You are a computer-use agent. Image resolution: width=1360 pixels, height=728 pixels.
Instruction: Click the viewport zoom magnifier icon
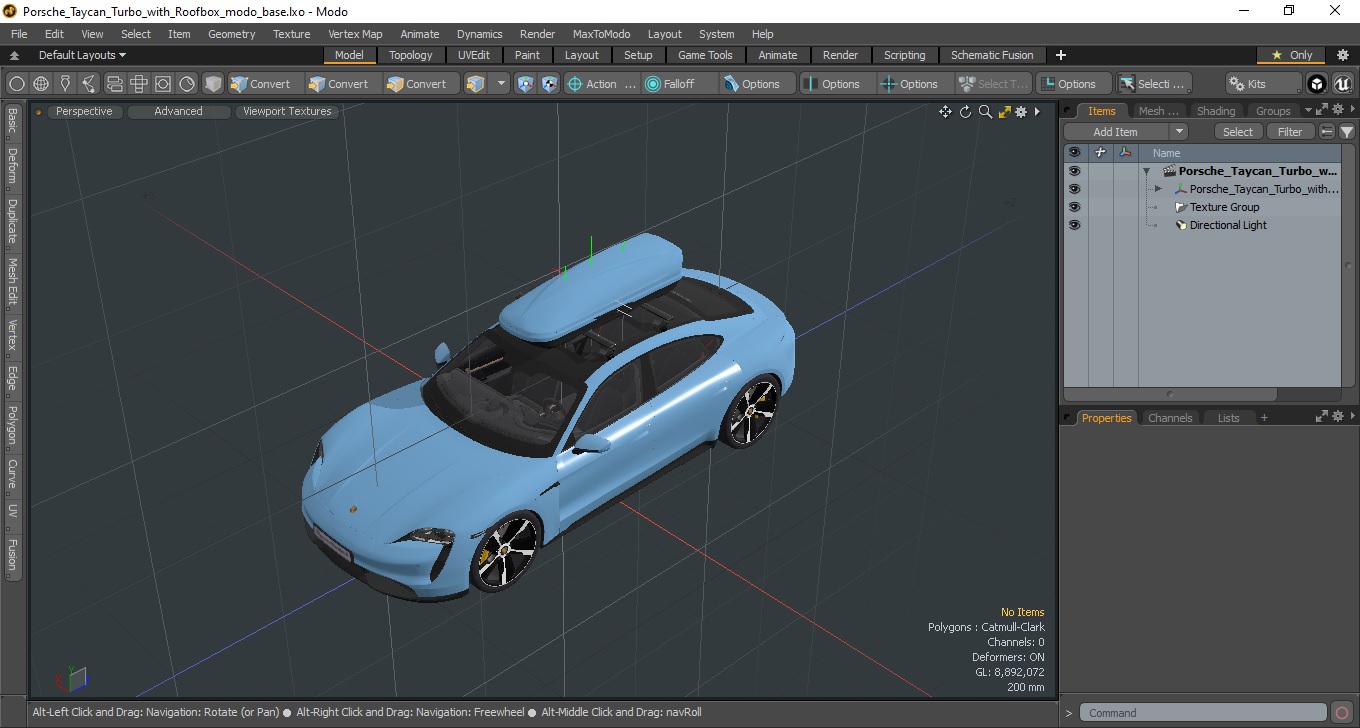pyautogui.click(x=985, y=112)
